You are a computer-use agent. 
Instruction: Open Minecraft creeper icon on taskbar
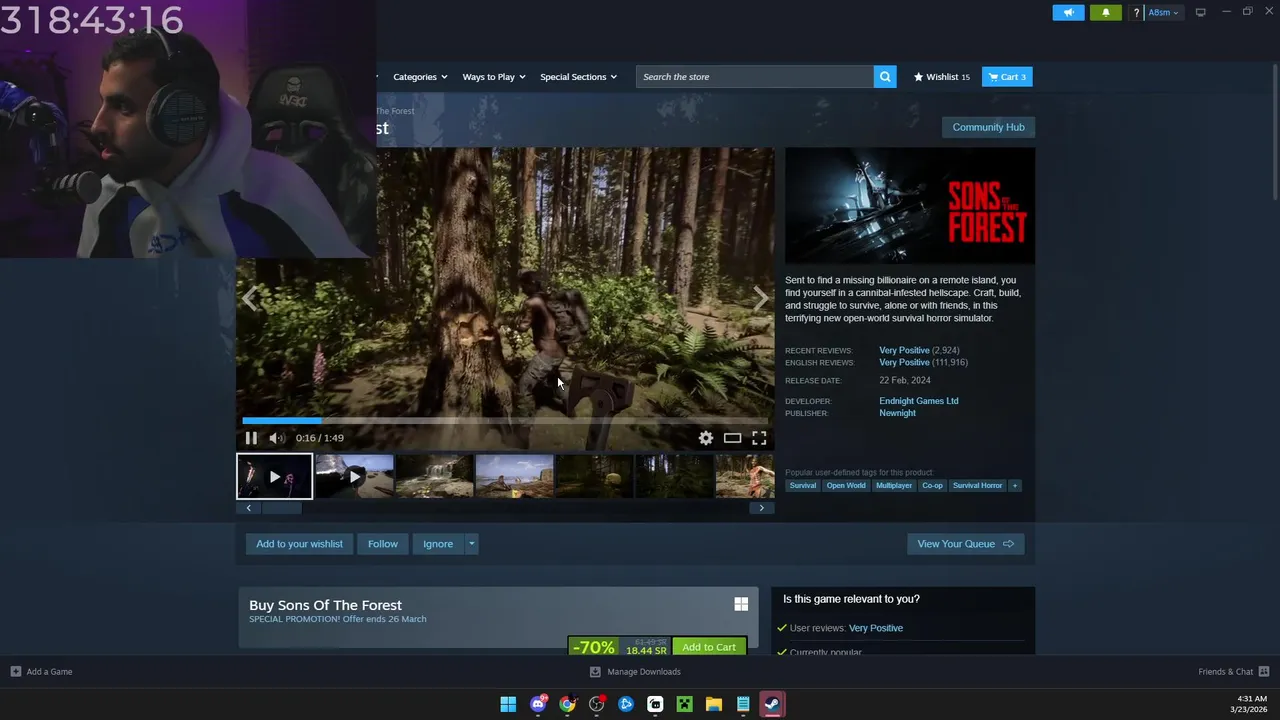point(684,705)
